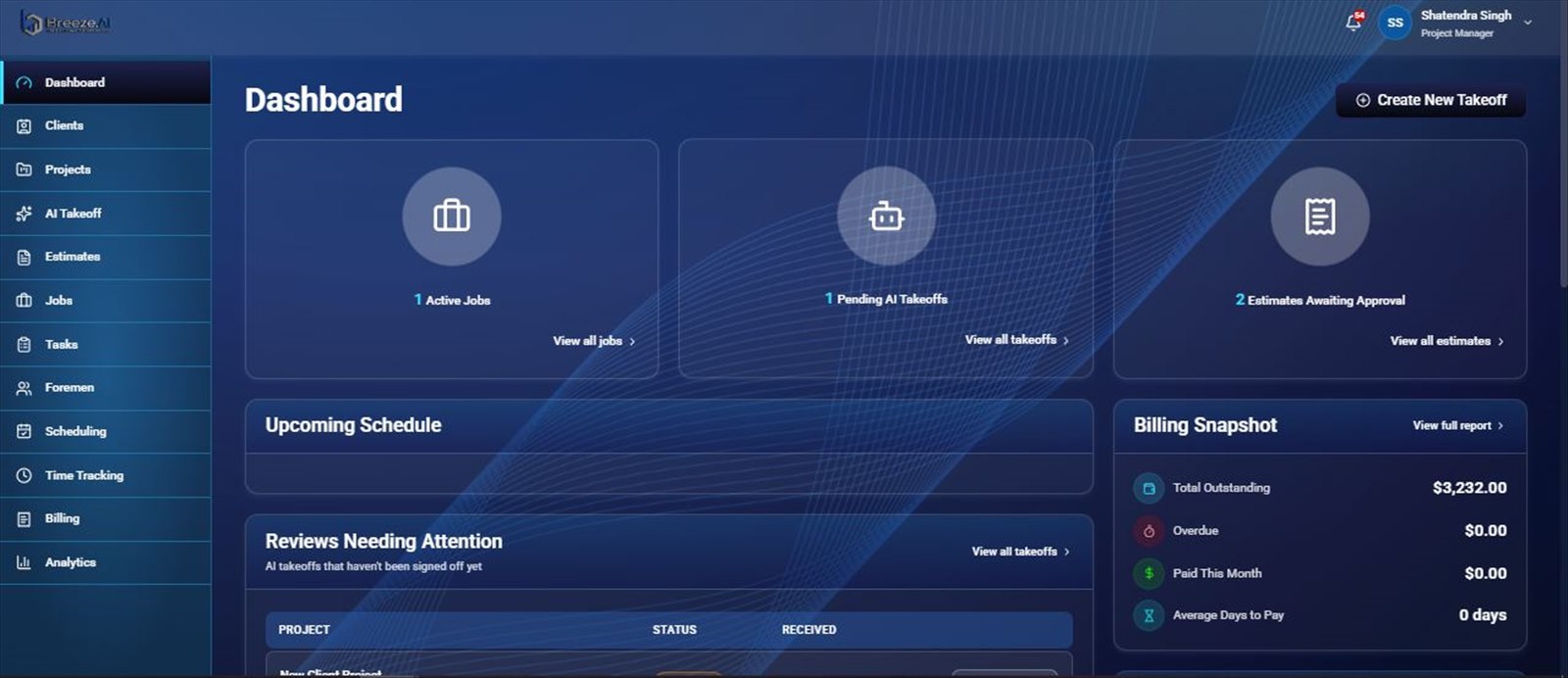Open the Estimates section
This screenshot has width=1568, height=678.
pos(106,257)
